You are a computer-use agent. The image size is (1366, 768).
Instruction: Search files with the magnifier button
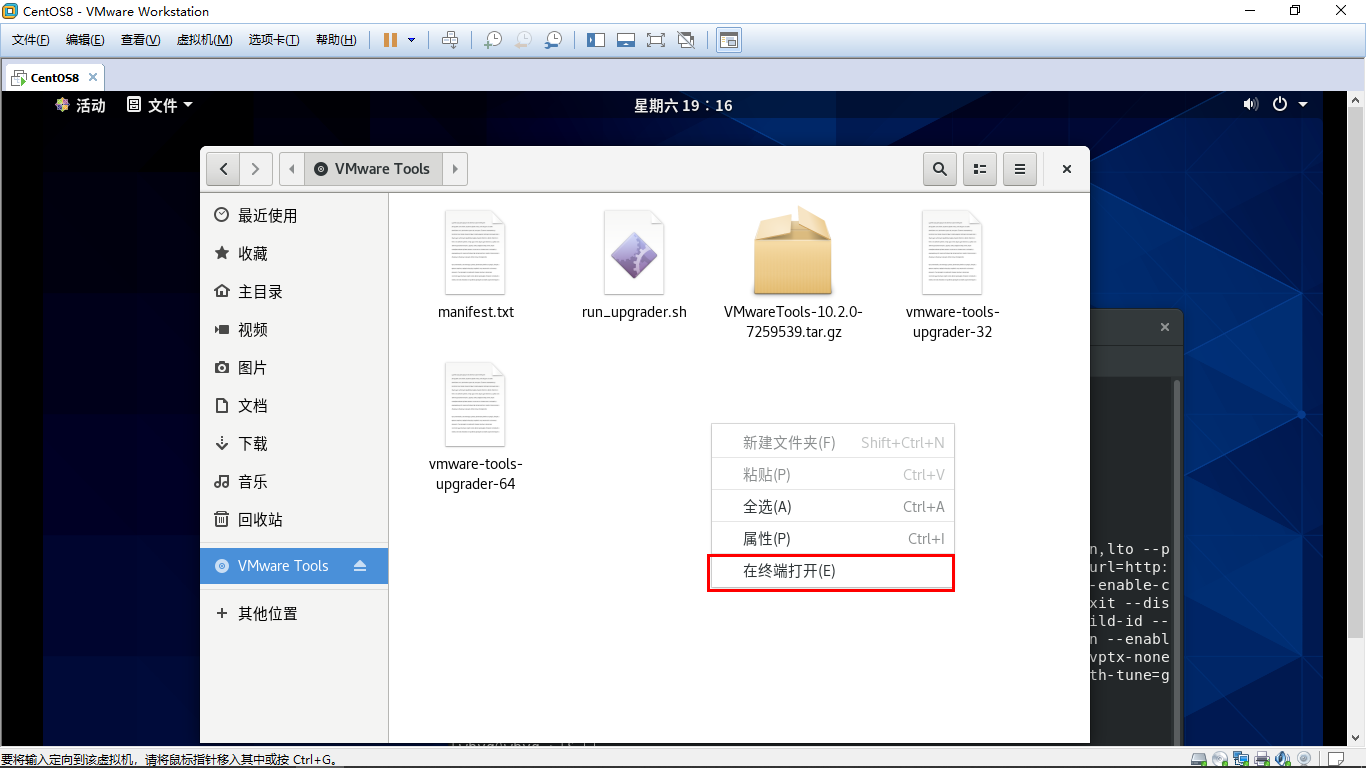pyautogui.click(x=939, y=169)
